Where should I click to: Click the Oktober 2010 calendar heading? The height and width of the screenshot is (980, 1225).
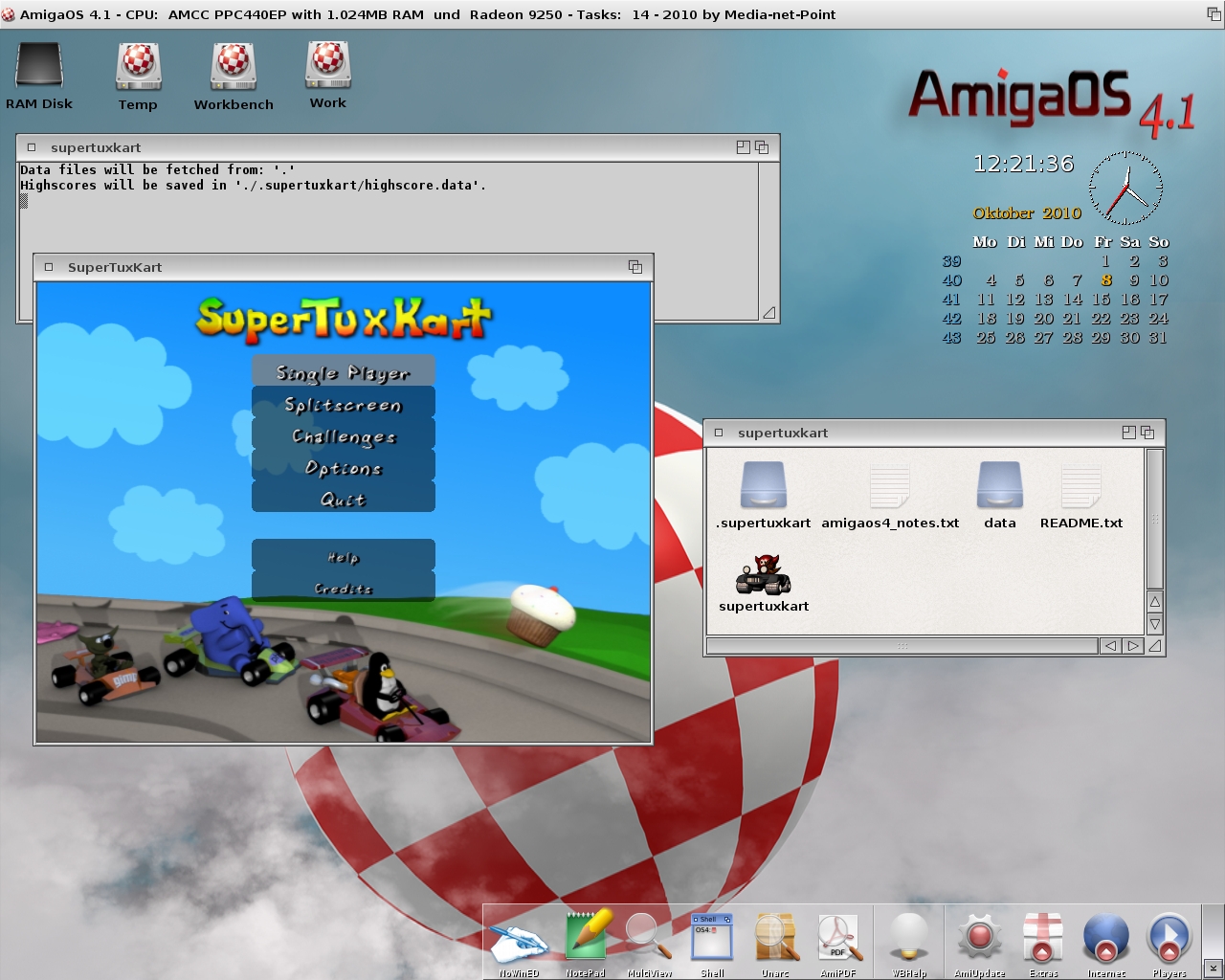[x=1027, y=213]
